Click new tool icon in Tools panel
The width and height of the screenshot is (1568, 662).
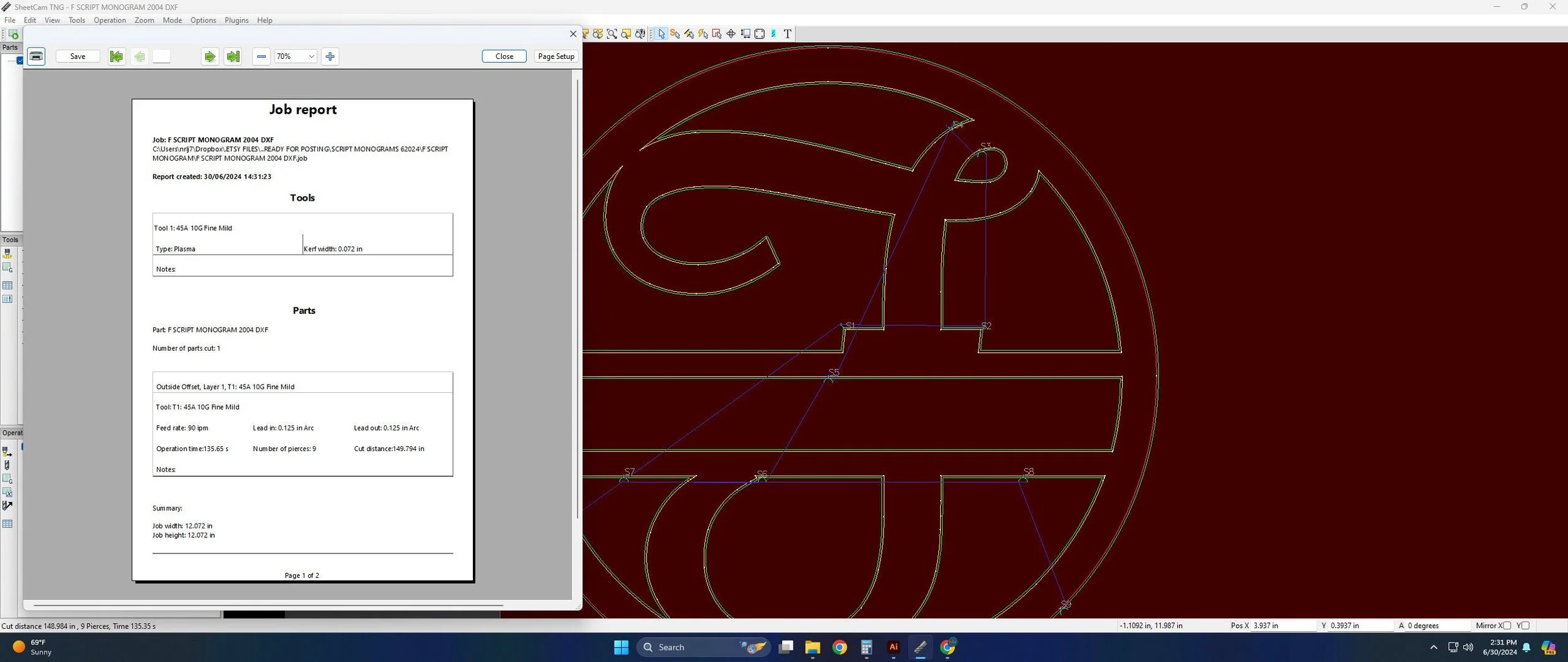[x=8, y=254]
